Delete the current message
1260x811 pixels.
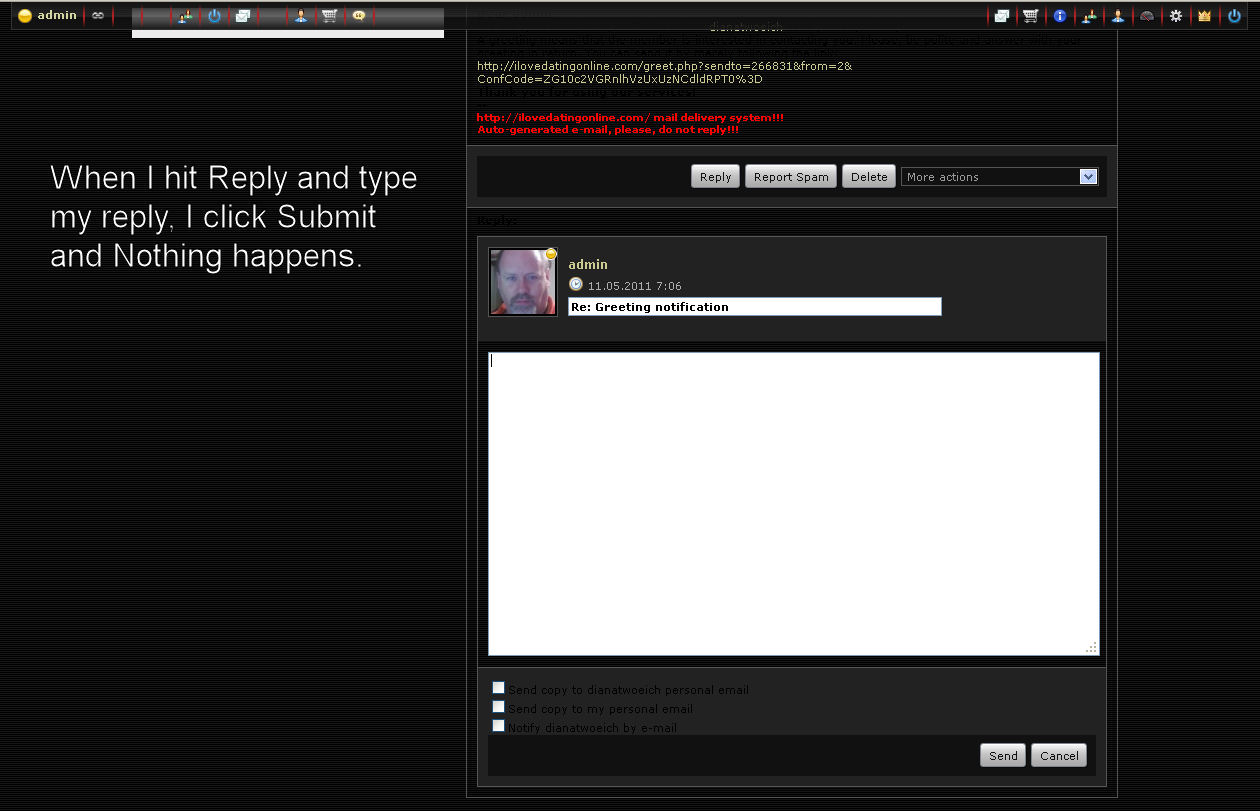click(x=868, y=177)
